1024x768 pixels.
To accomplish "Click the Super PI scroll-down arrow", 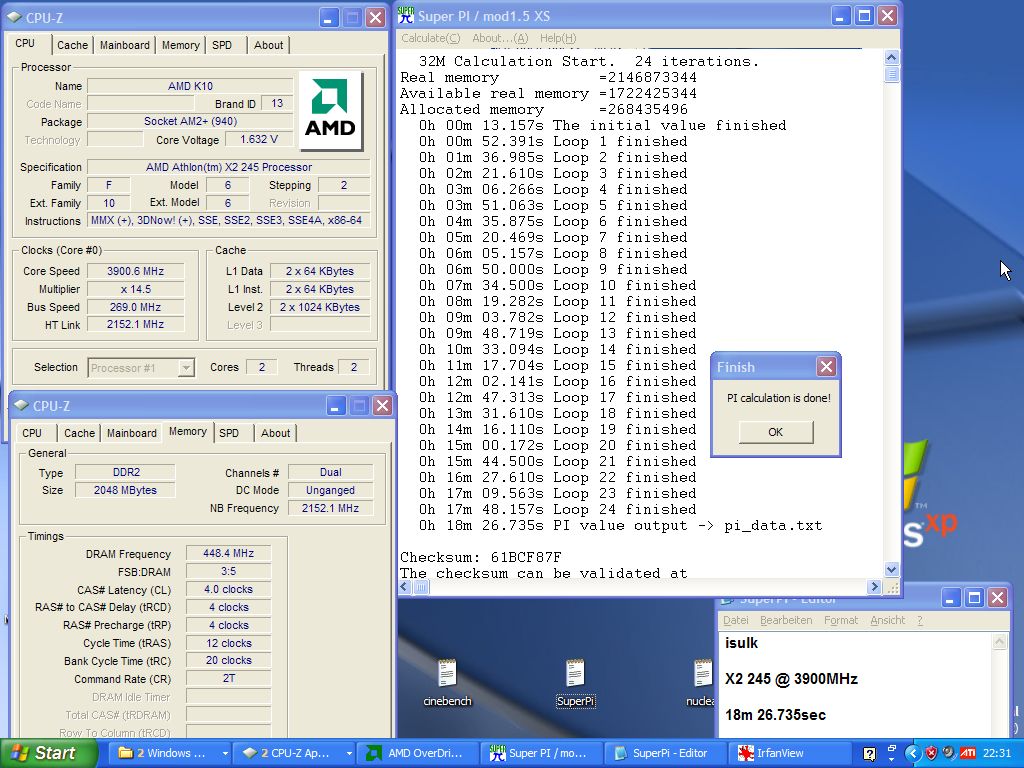I will click(891, 569).
